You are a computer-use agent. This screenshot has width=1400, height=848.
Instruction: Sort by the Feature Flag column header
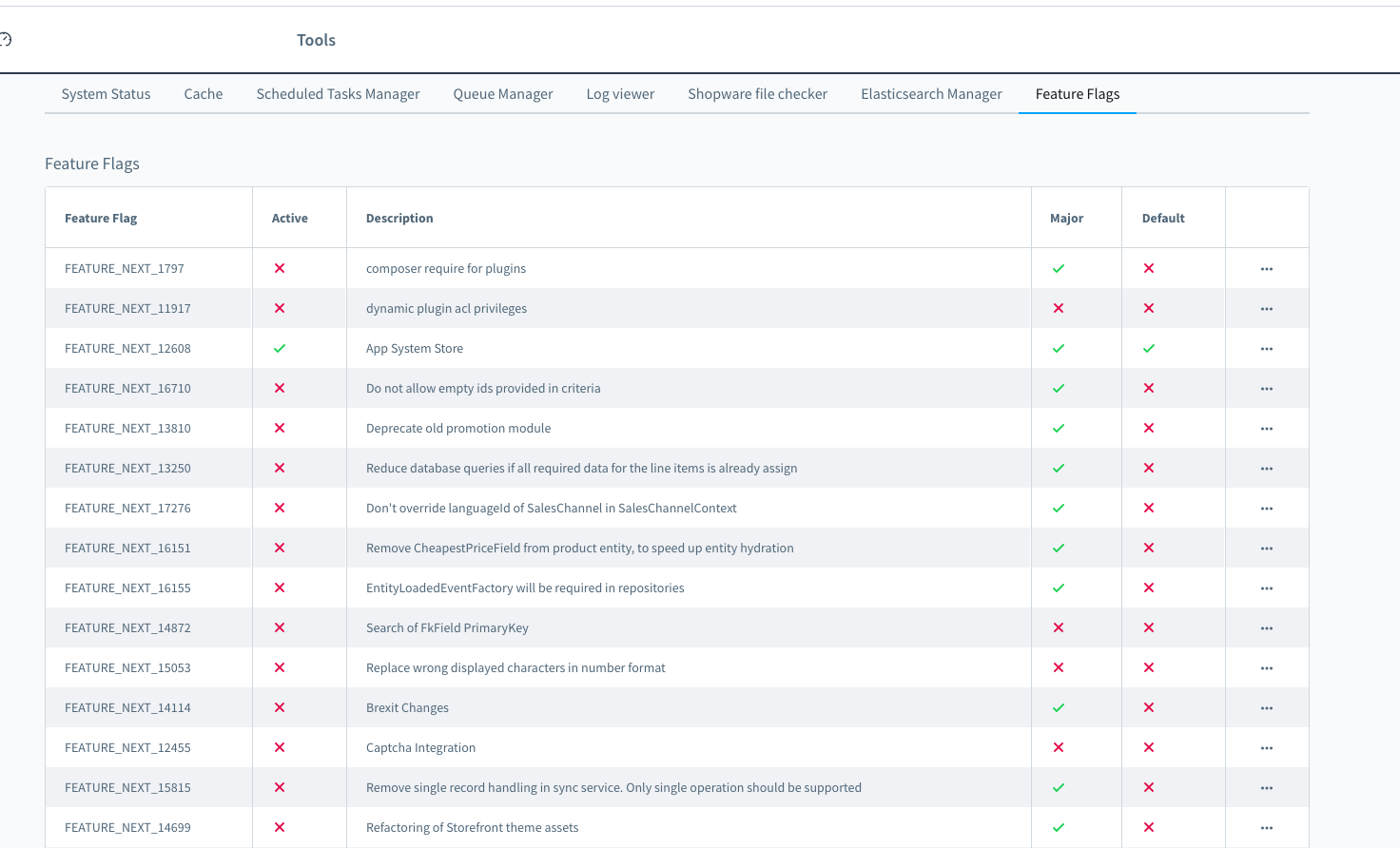coord(101,219)
